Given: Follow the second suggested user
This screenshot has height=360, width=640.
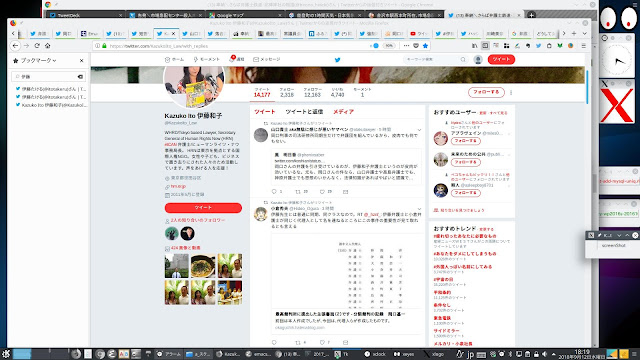Looking at the screenshot, I should pyautogui.click(x=465, y=162).
